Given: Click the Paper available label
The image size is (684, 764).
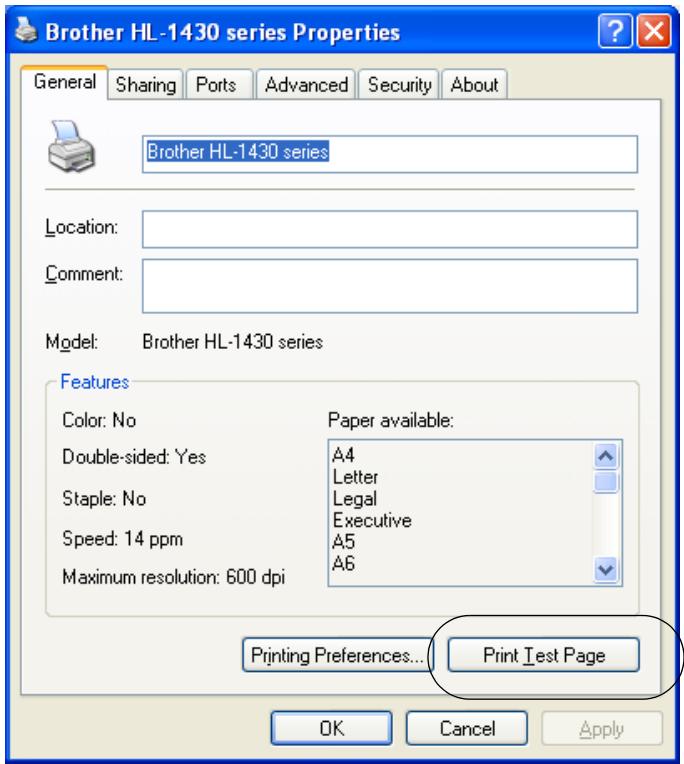Looking at the screenshot, I should pyautogui.click(x=390, y=420).
